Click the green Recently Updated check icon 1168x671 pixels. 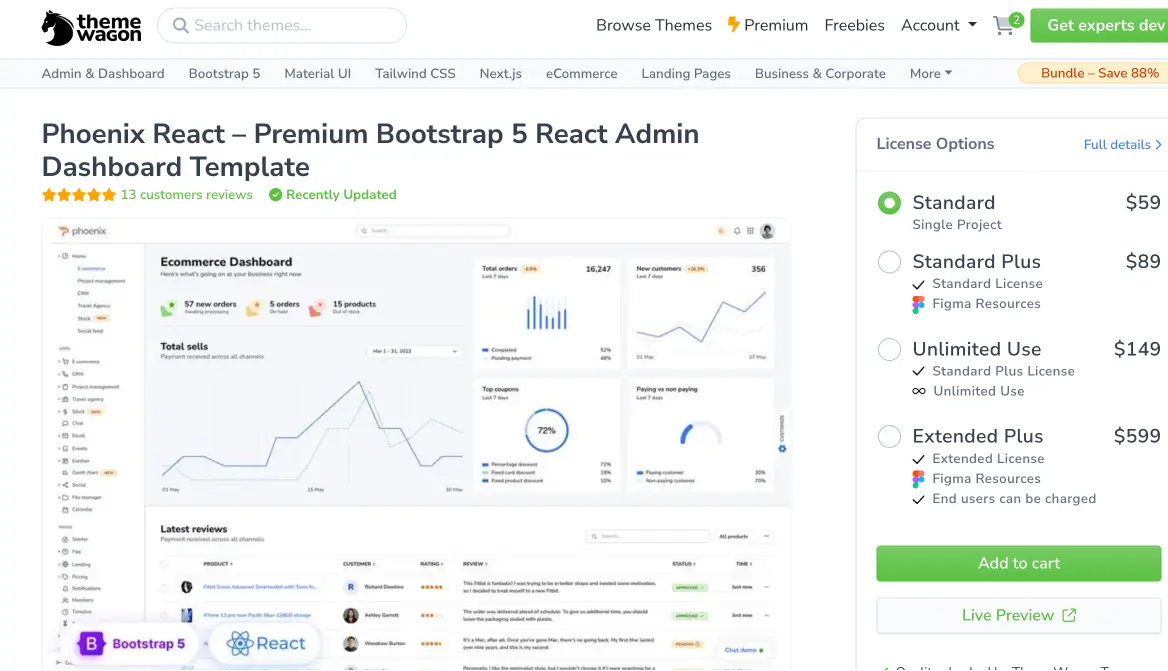click(x=276, y=195)
